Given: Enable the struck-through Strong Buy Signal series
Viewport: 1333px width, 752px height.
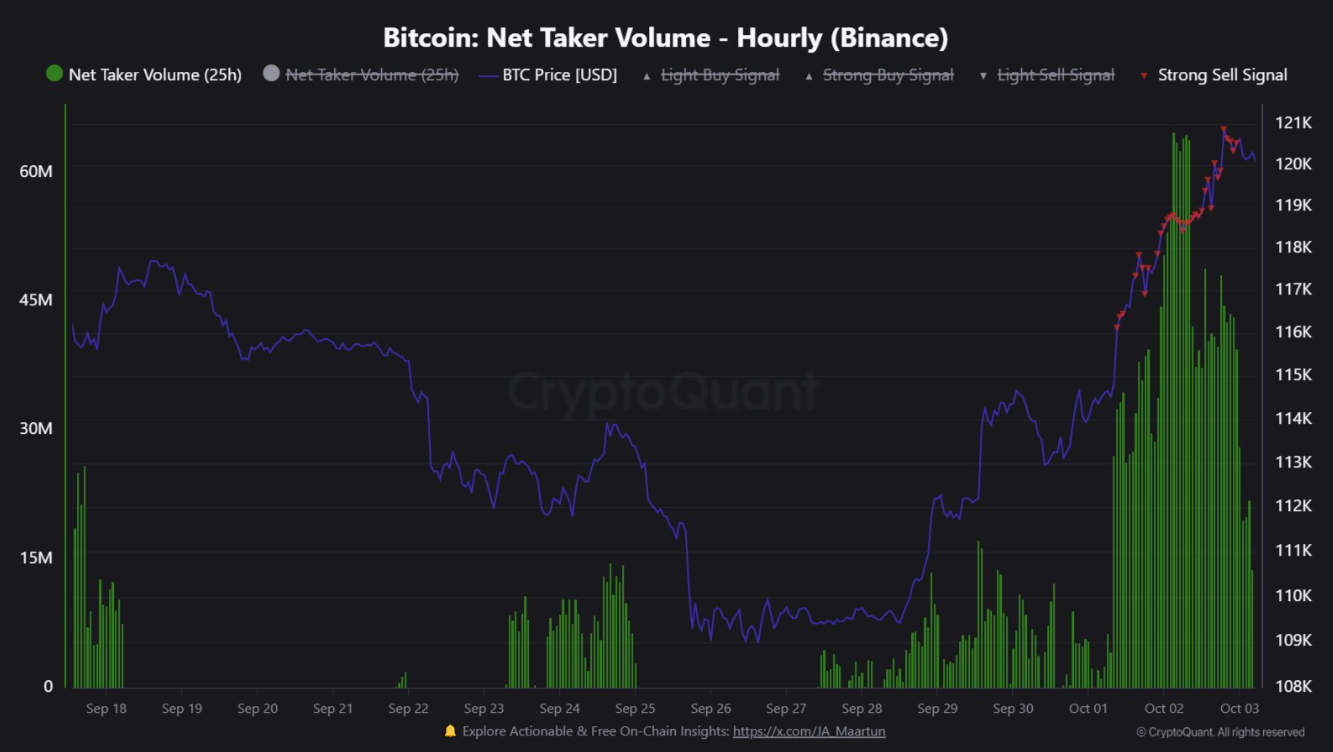Looking at the screenshot, I should [888, 75].
